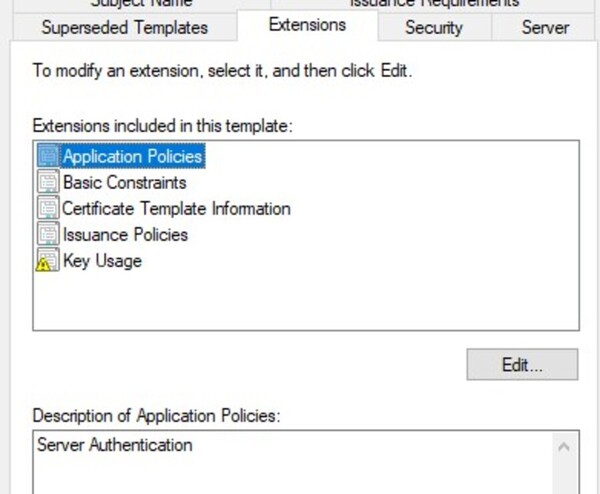Viewport: 600px width, 494px height.
Task: Click the Application Policies extension icon
Action: click(47, 157)
